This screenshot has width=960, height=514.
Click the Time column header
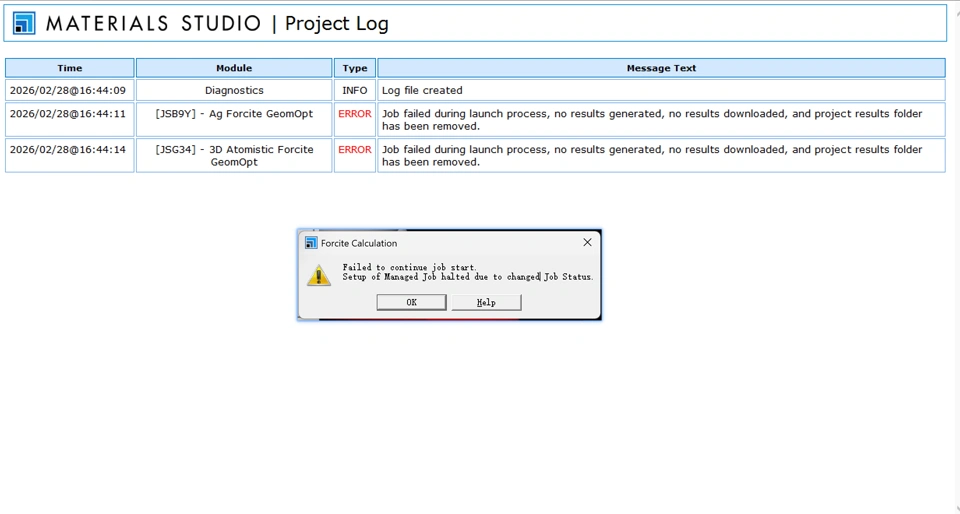tap(70, 68)
